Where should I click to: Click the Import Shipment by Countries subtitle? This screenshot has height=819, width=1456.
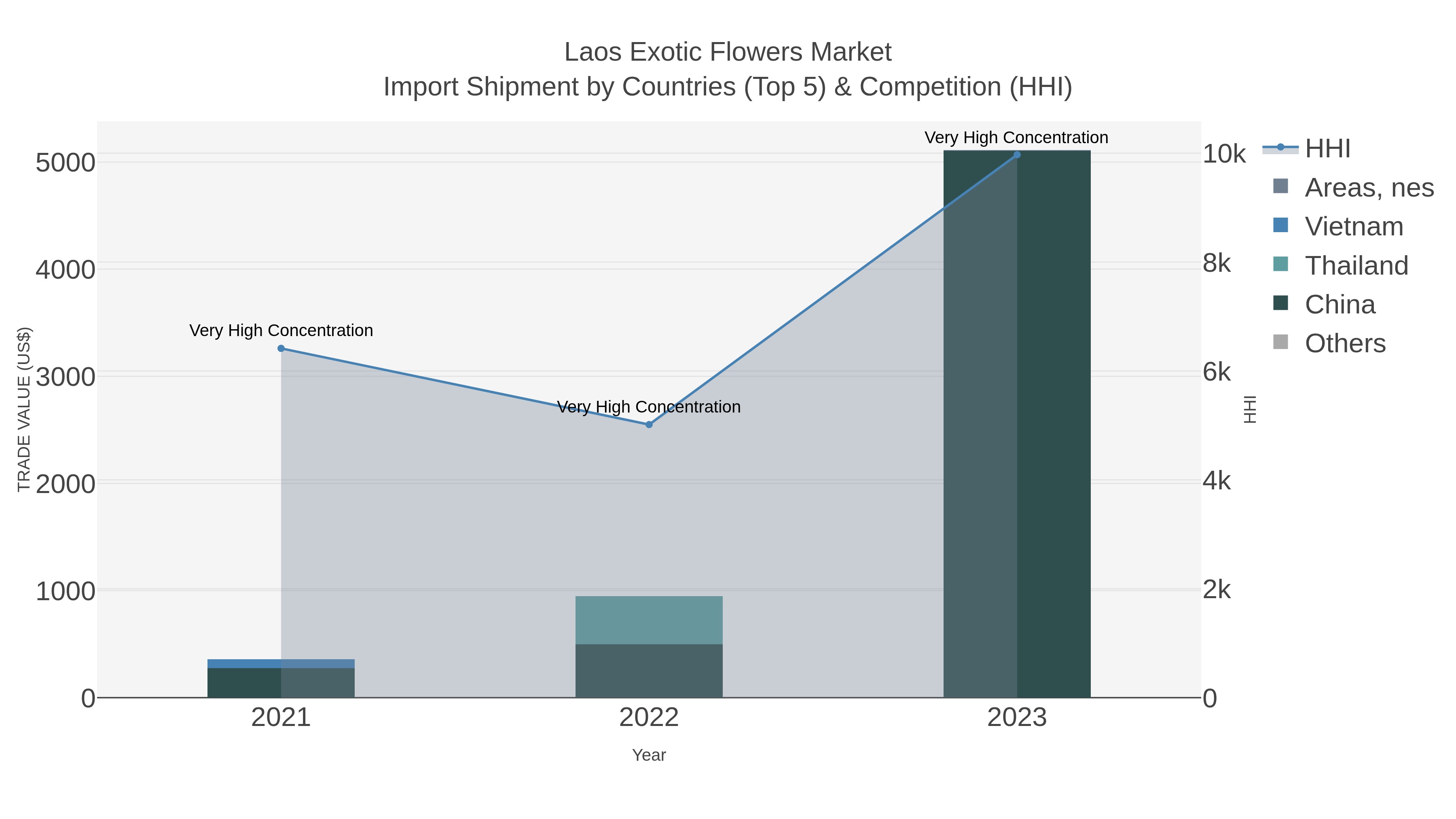pyautogui.click(x=728, y=87)
